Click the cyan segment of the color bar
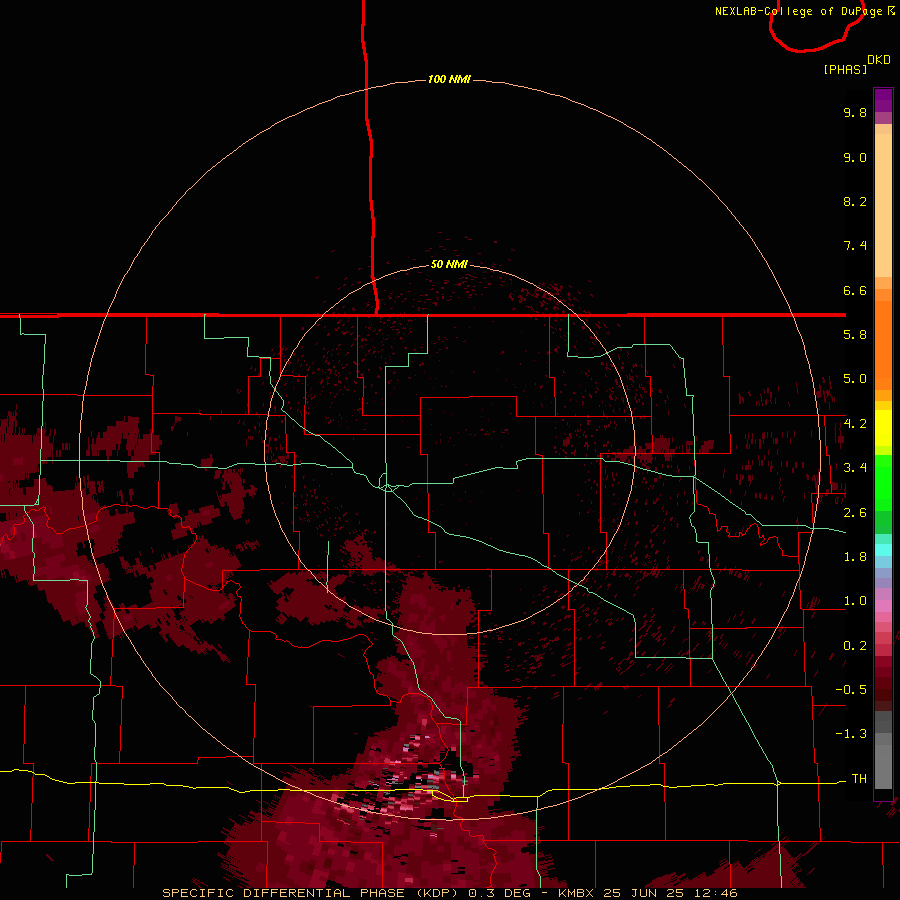 click(x=883, y=550)
